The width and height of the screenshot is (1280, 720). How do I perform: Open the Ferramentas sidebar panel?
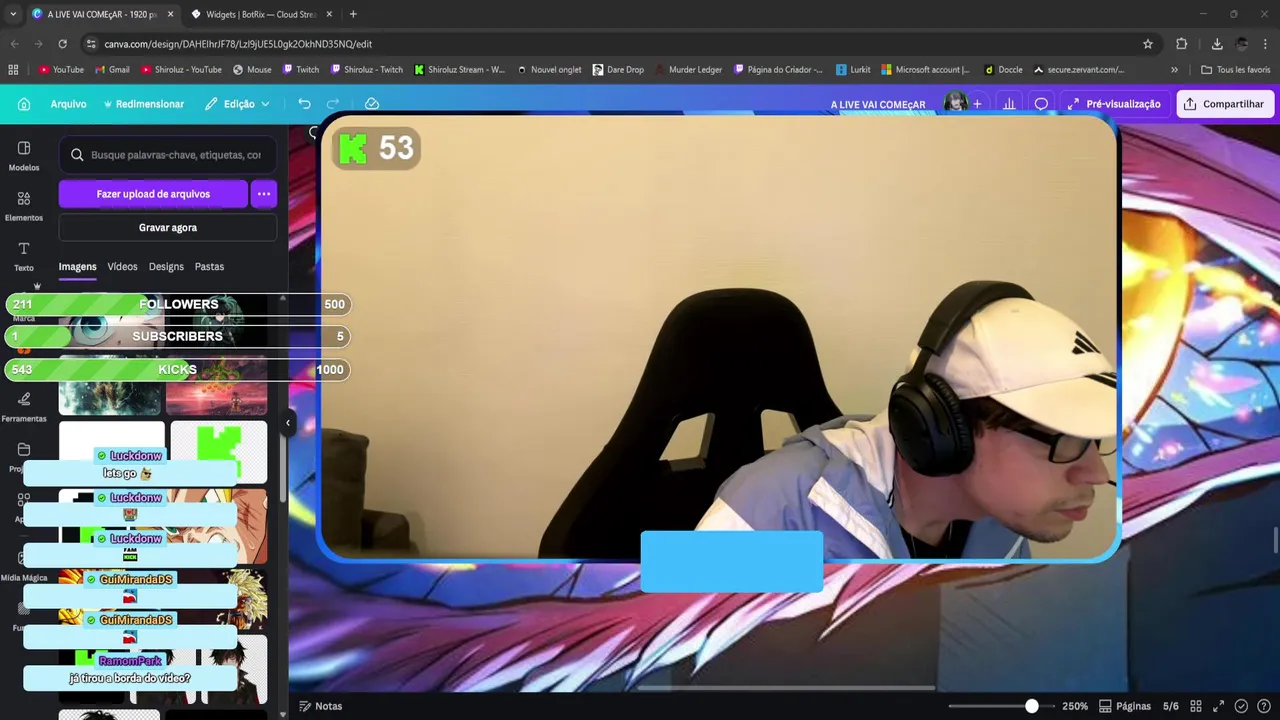tap(24, 407)
